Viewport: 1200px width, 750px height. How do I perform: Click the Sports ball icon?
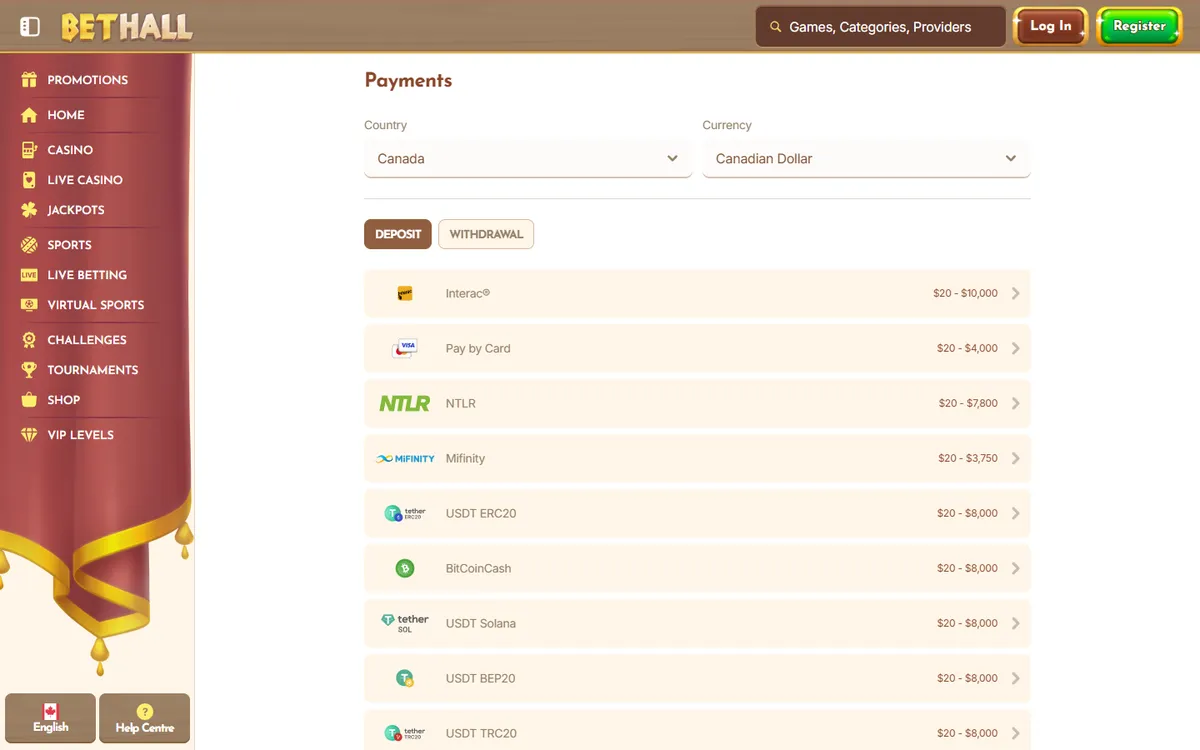(x=29, y=245)
